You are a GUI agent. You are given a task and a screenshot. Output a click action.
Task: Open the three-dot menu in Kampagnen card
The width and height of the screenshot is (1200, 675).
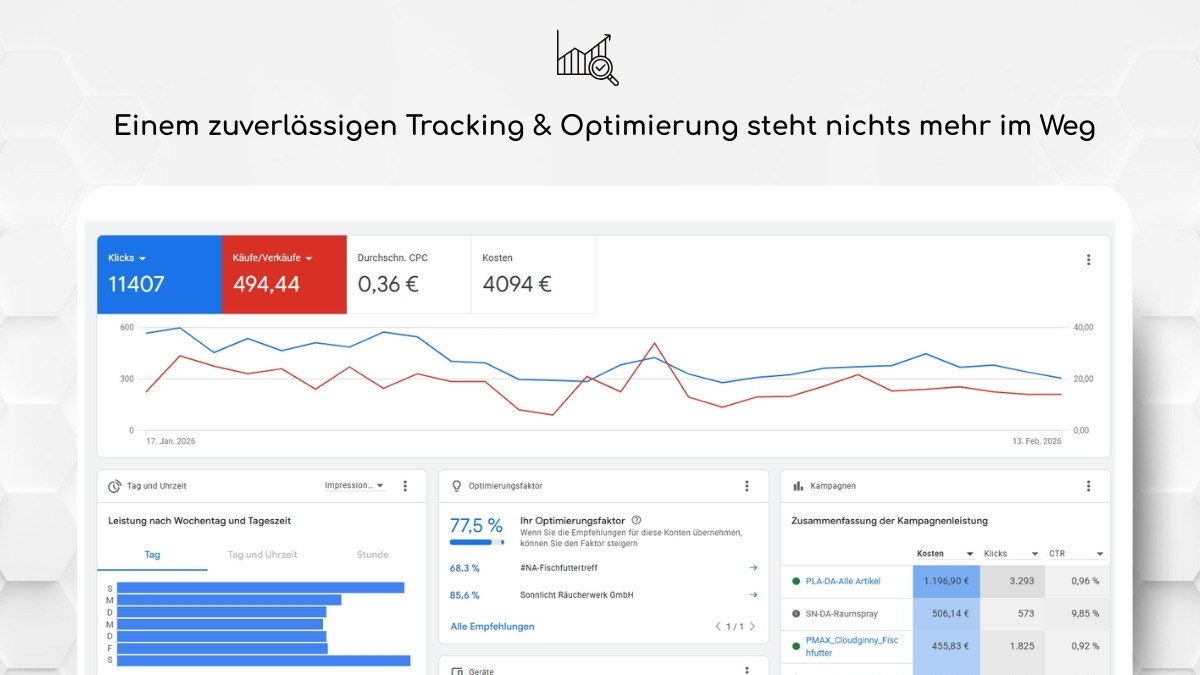coord(1088,486)
